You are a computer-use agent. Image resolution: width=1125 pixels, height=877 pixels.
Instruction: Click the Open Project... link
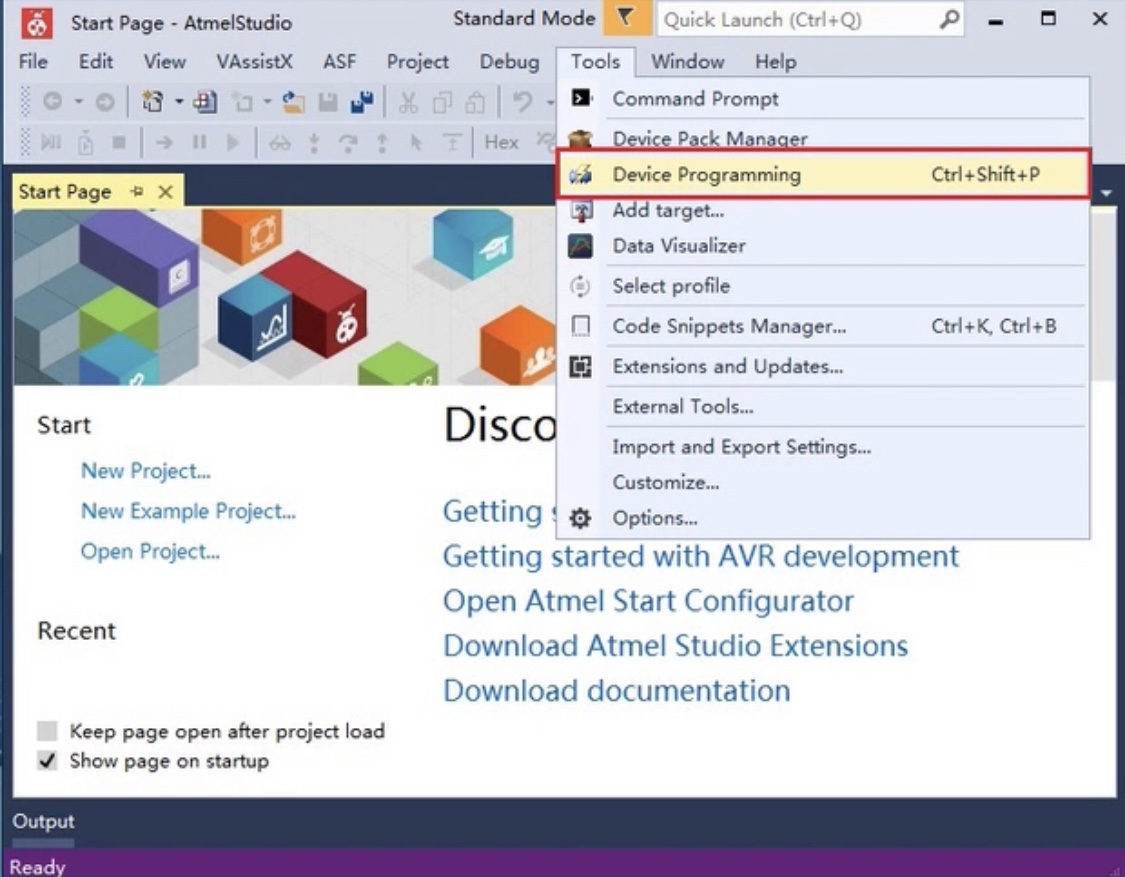tap(150, 551)
